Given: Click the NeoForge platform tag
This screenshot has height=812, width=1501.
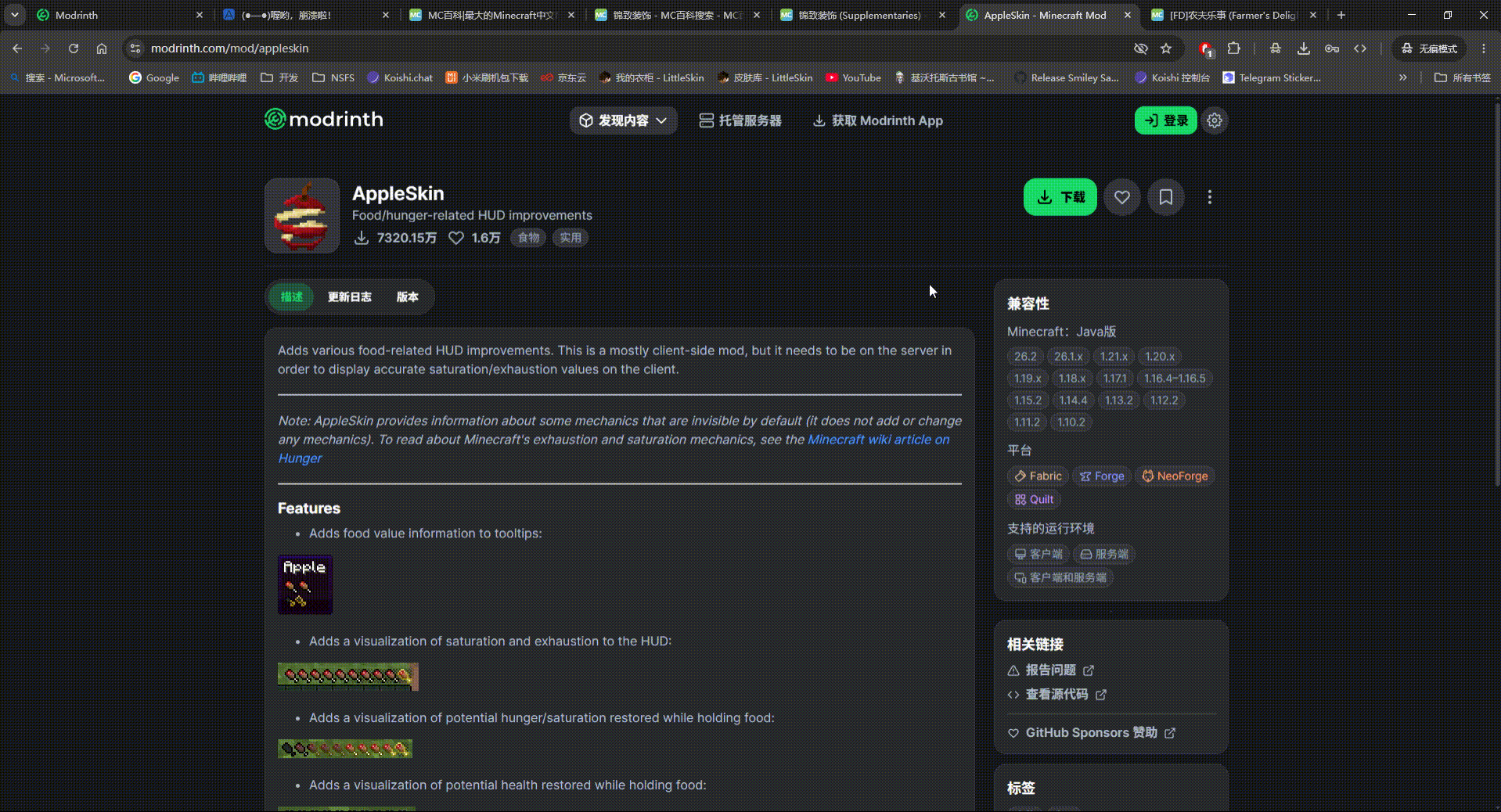Looking at the screenshot, I should click(x=1175, y=476).
